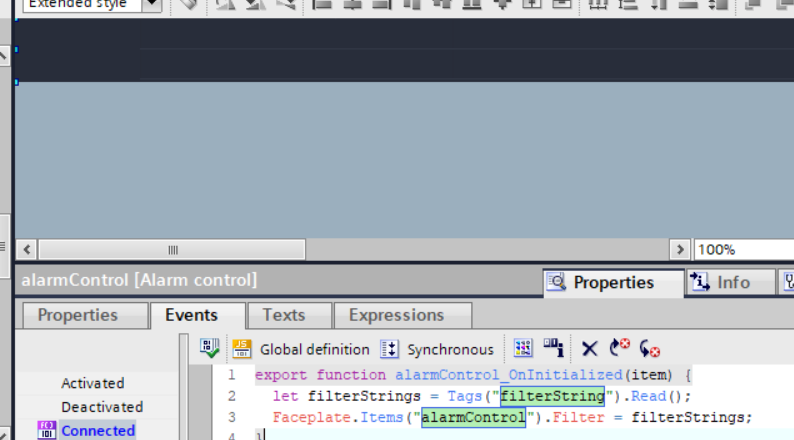Viewport: 794px width, 440px height.
Task: Click the alarmControl_OnInitialized function name
Action: pyautogui.click(x=508, y=375)
